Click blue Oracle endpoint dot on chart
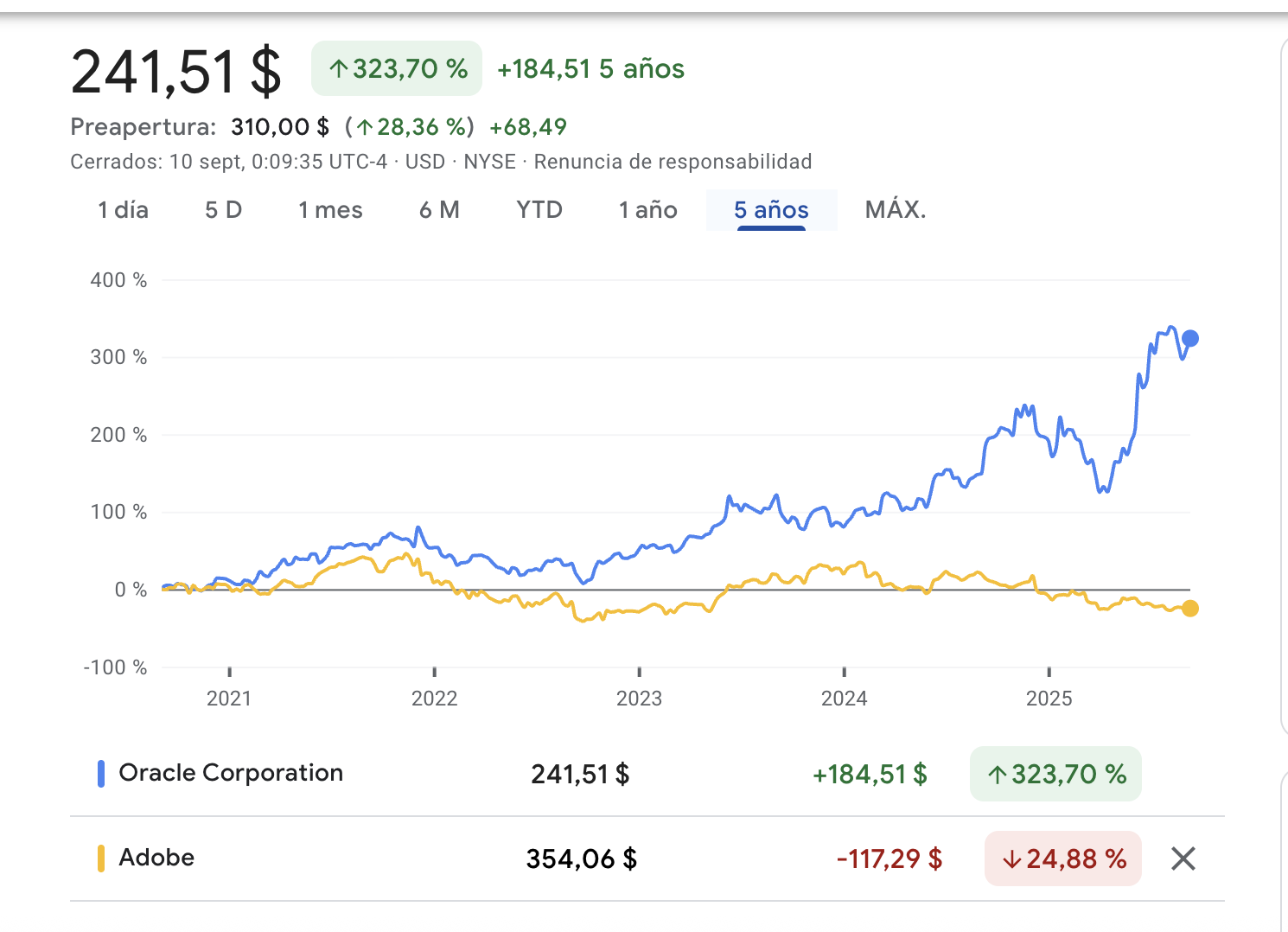 pos(1190,339)
